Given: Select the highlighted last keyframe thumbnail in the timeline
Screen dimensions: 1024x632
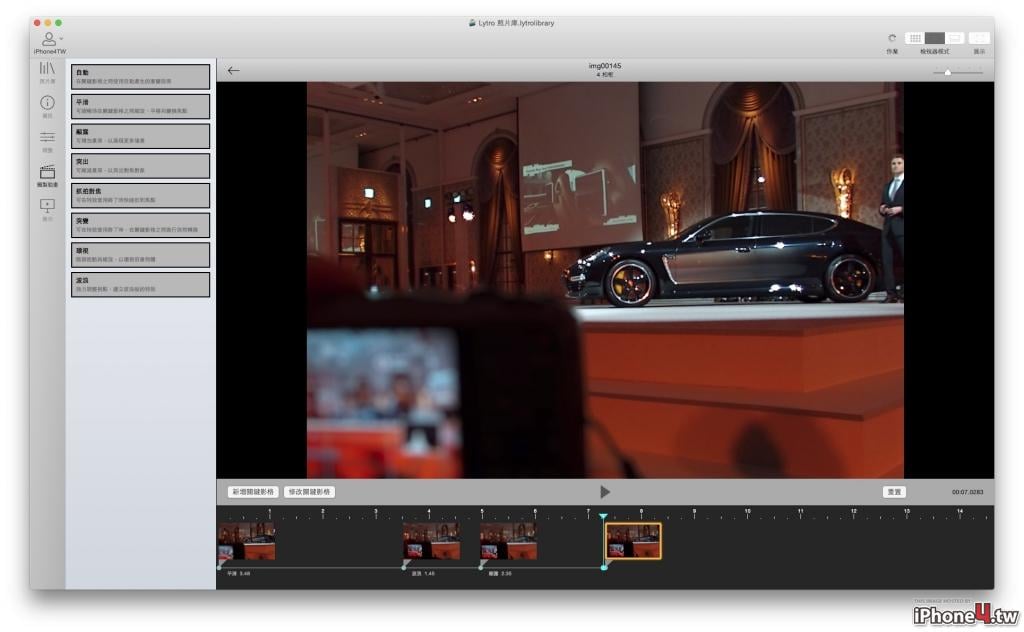Looking at the screenshot, I should point(633,541).
